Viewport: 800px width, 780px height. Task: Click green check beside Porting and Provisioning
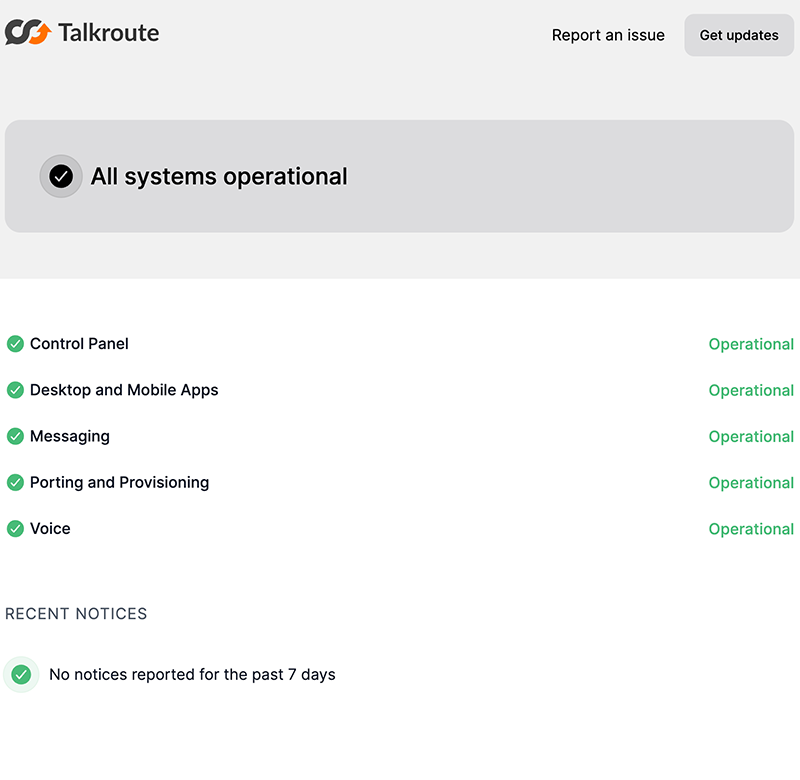[x=15, y=482]
